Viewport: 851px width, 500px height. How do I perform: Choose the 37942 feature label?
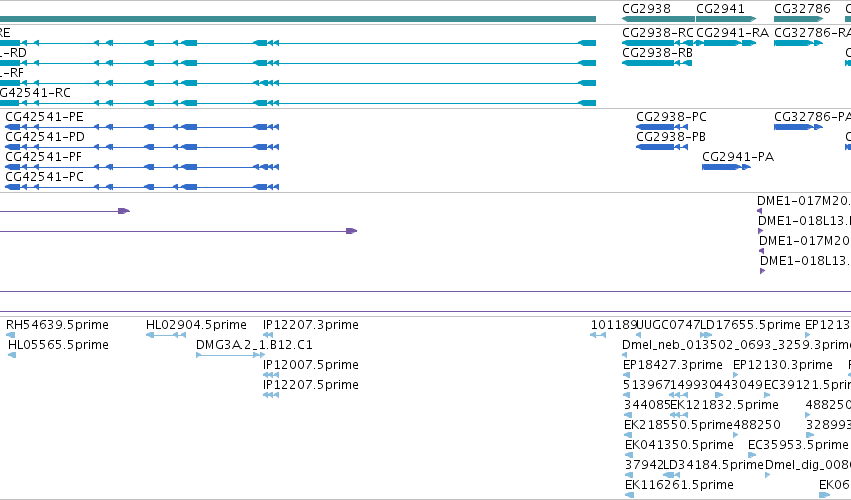tap(644, 465)
